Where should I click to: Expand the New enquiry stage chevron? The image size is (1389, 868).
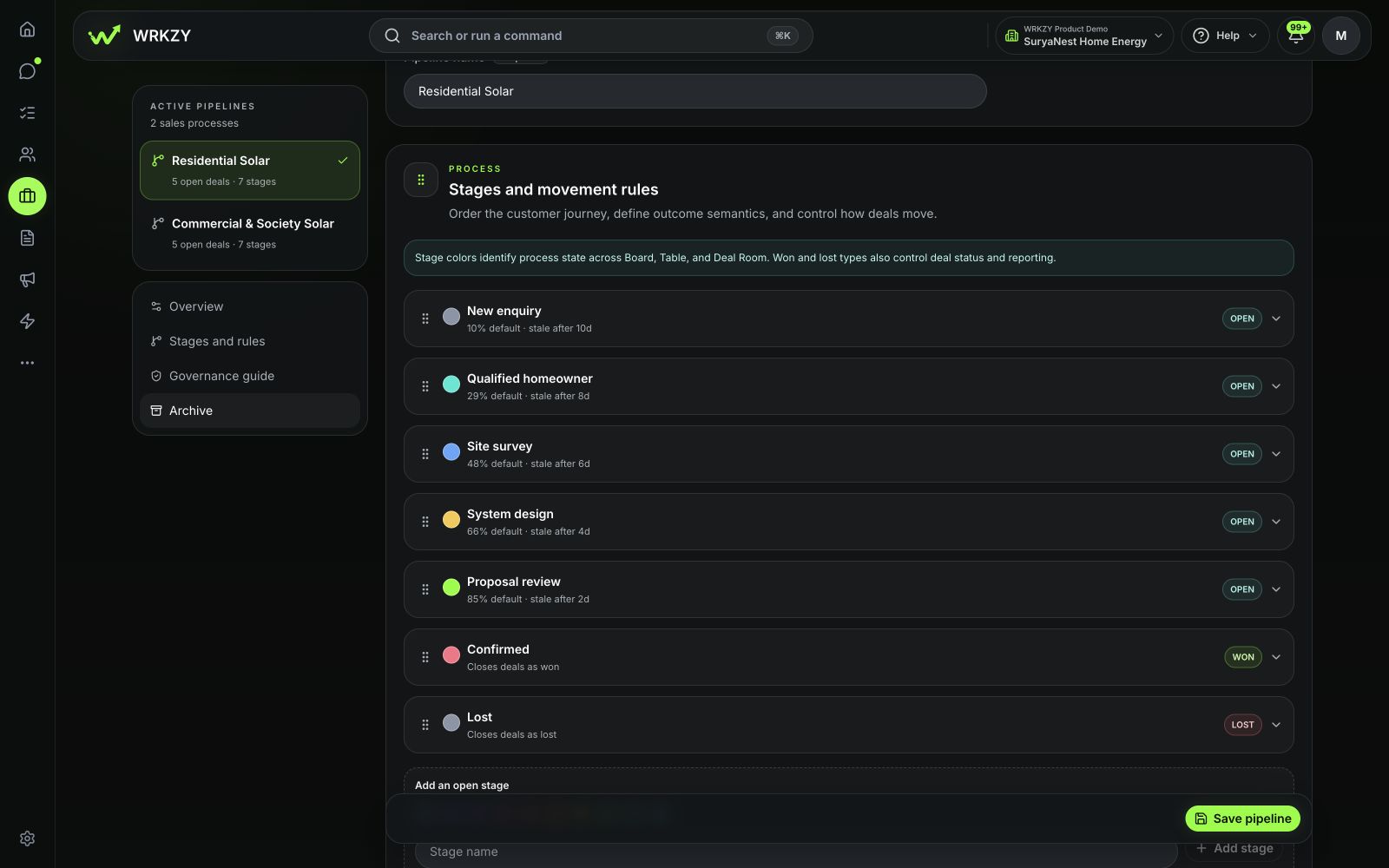[1276, 319]
